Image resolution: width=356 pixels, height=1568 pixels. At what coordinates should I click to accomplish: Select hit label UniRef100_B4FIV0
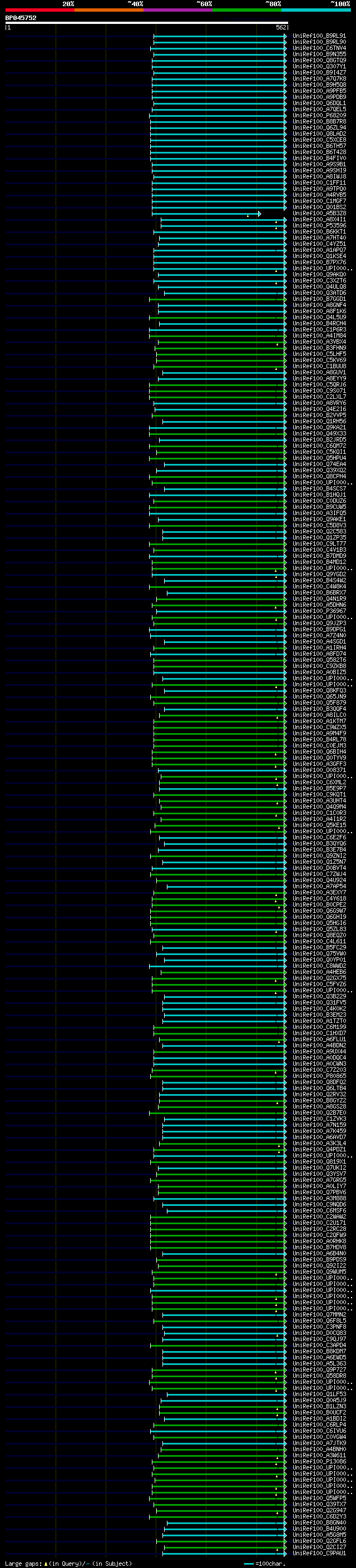[319, 159]
